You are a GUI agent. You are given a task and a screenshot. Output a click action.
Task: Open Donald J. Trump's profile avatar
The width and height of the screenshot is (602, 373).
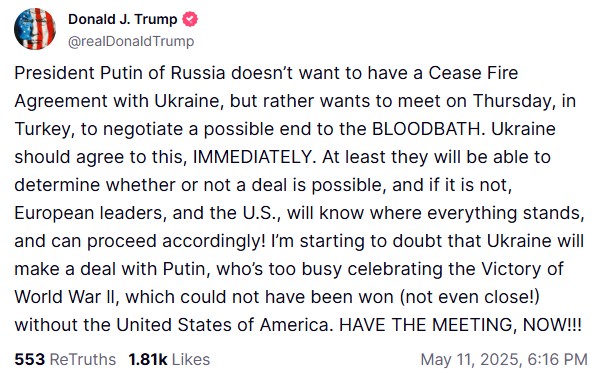coord(35,29)
